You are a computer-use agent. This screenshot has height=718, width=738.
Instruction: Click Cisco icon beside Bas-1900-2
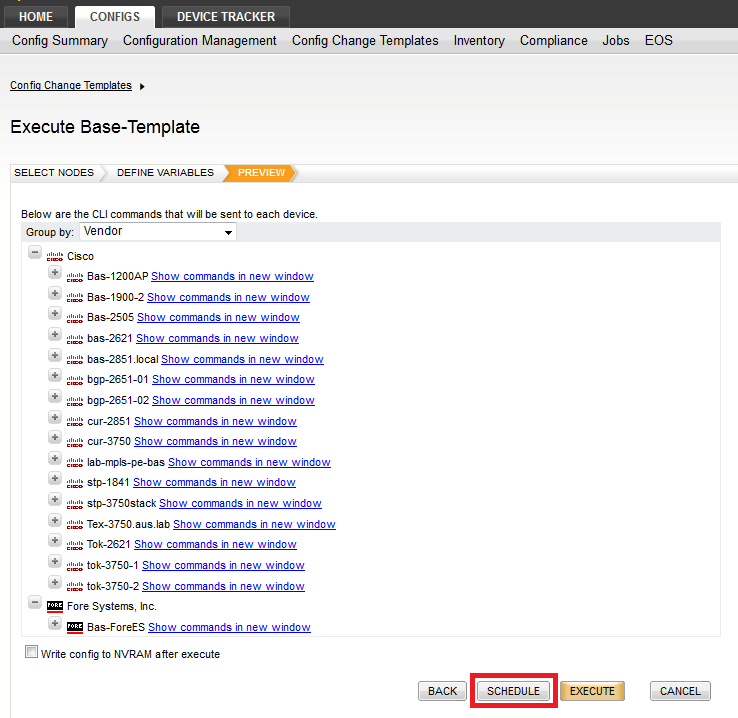[x=74, y=298]
